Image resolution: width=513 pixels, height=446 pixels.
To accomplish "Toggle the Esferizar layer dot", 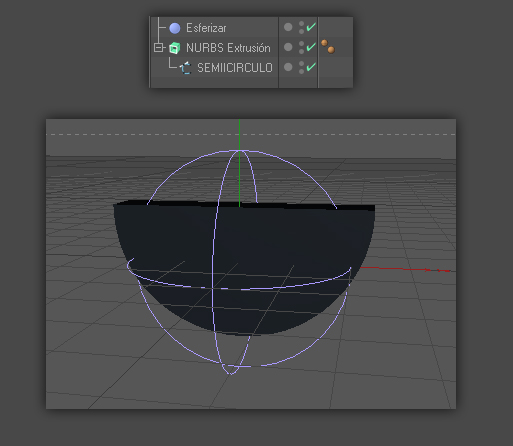I will (x=288, y=27).
